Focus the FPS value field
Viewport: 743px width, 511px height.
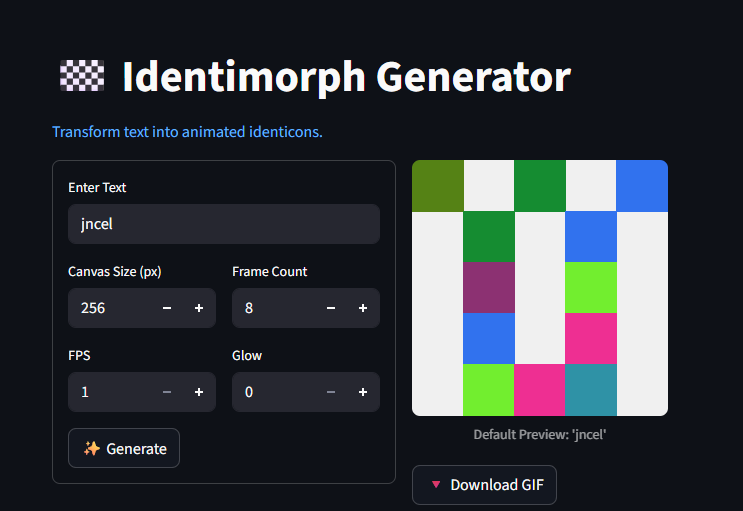click(110, 392)
